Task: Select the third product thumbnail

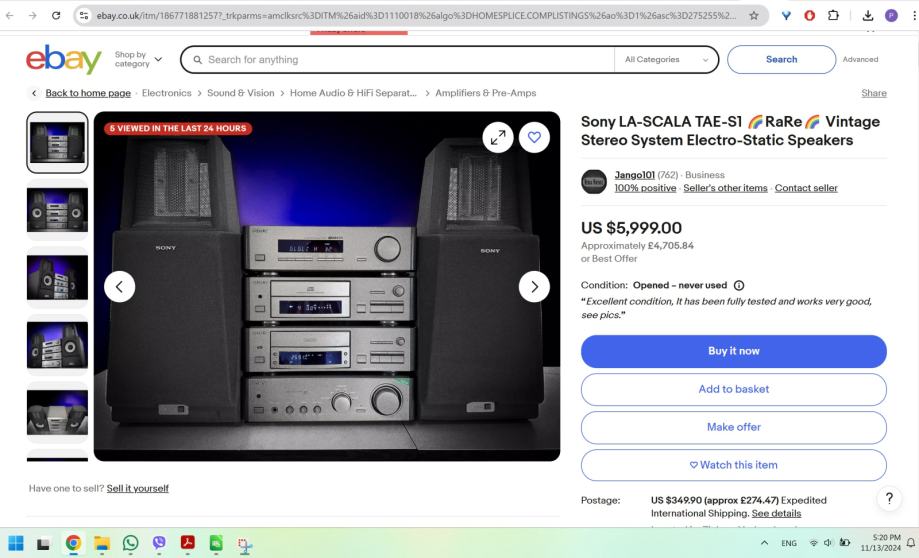Action: 57,278
